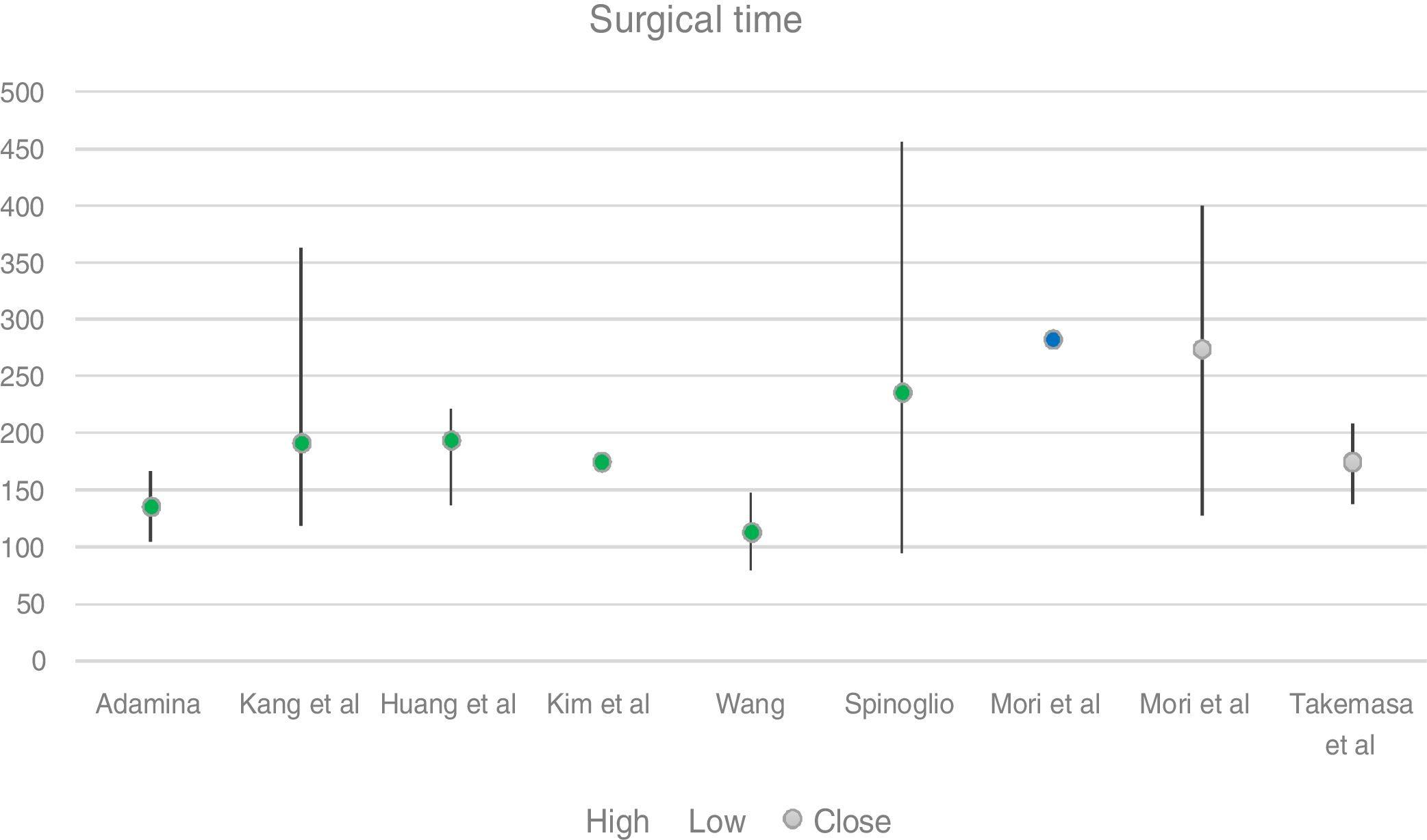Select the Wang x-axis label

click(x=750, y=704)
